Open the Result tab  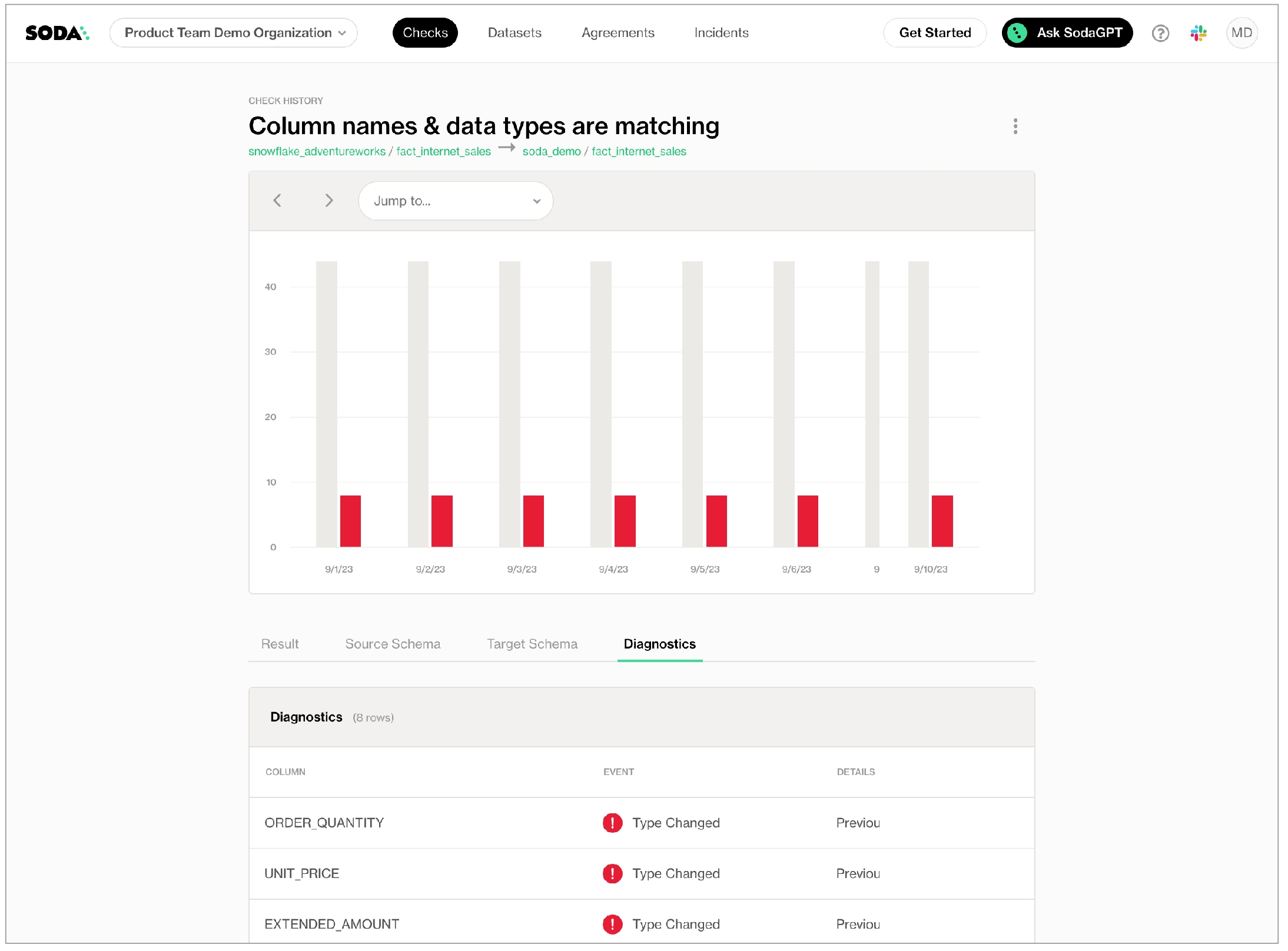(280, 644)
